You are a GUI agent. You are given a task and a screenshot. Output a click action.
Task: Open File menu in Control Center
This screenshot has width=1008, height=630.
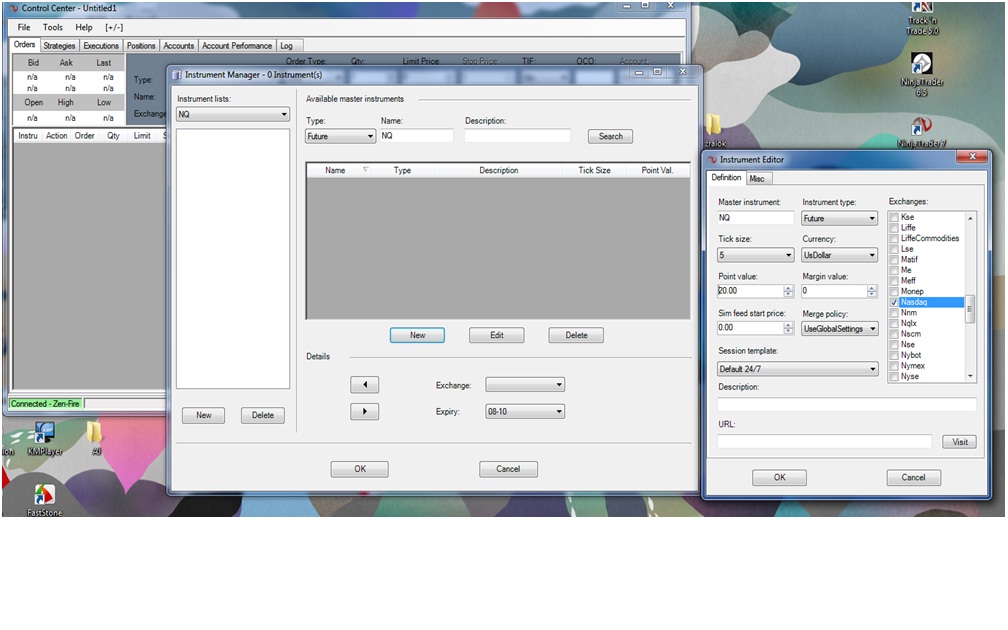coord(24,27)
